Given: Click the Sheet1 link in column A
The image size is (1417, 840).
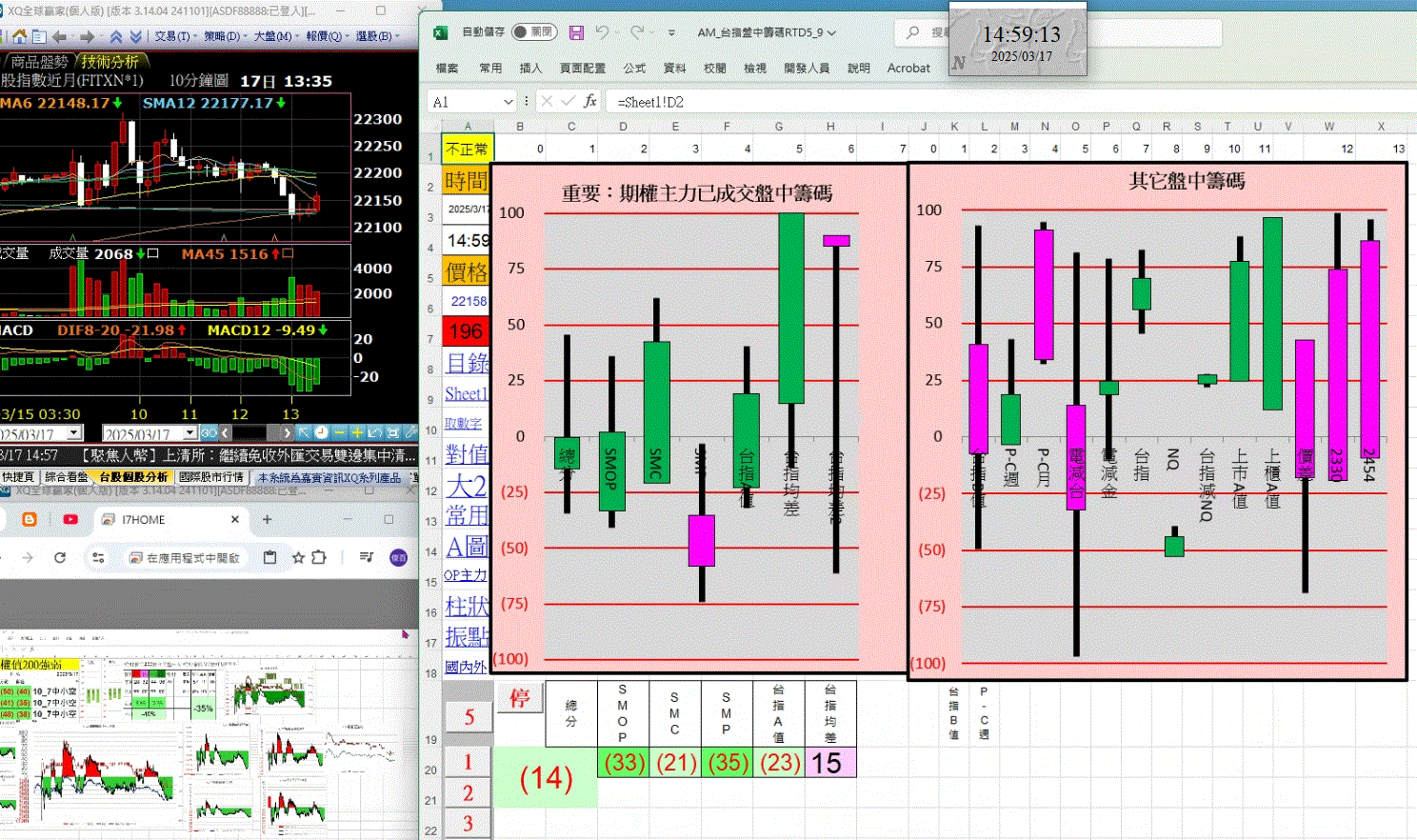Looking at the screenshot, I should 467,393.
